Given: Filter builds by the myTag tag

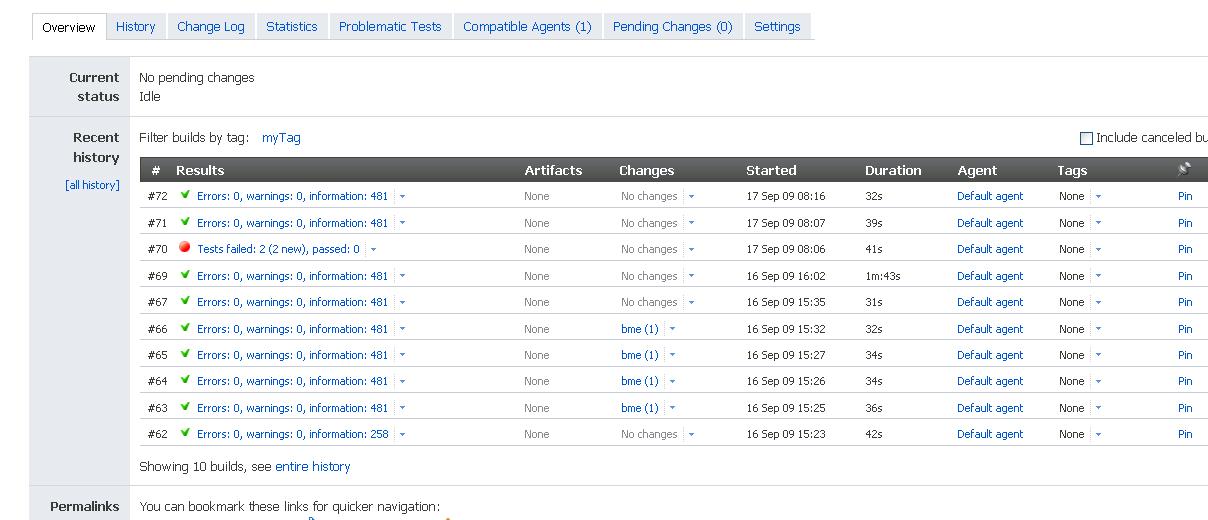Looking at the screenshot, I should point(281,138).
